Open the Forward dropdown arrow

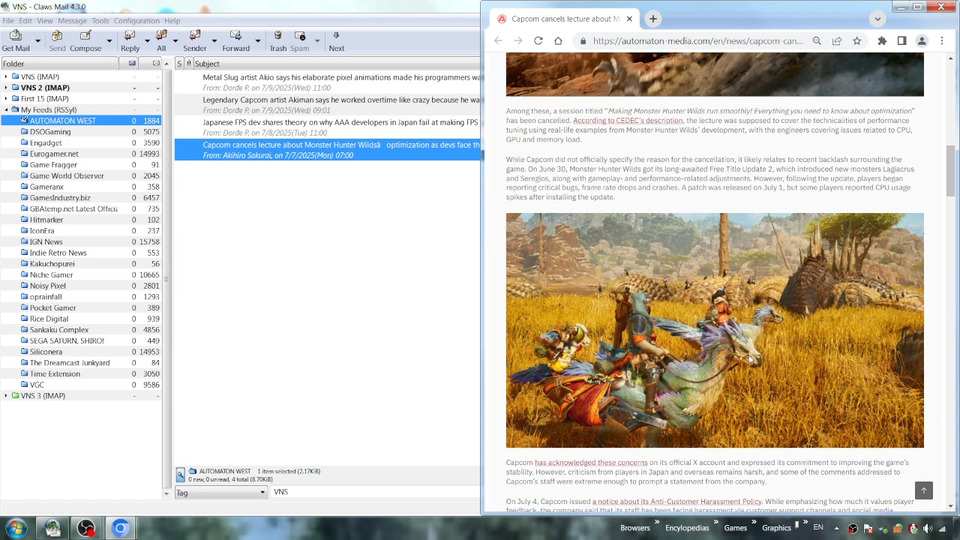click(257, 41)
